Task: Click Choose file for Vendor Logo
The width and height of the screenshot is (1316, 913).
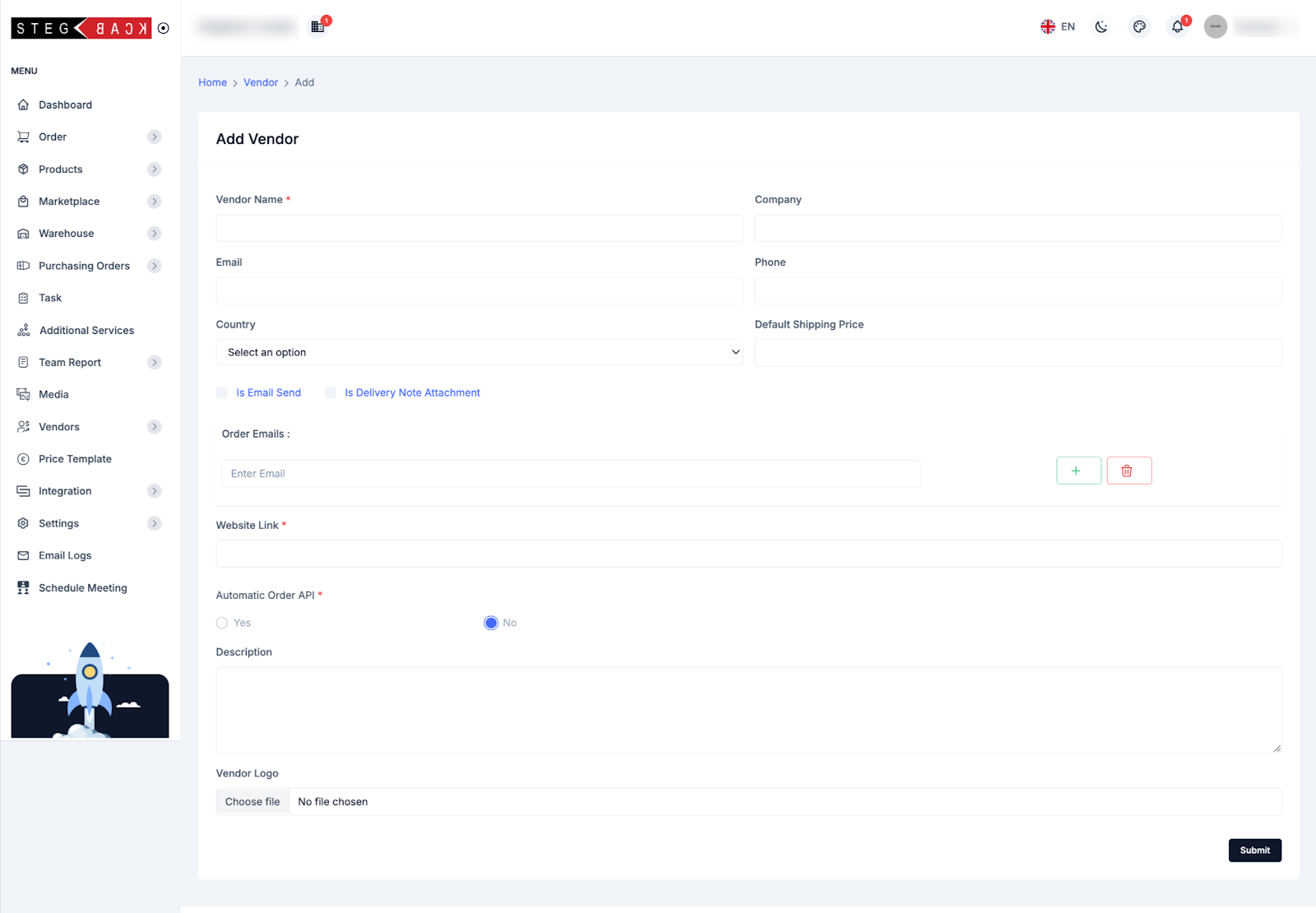Action: tap(253, 802)
